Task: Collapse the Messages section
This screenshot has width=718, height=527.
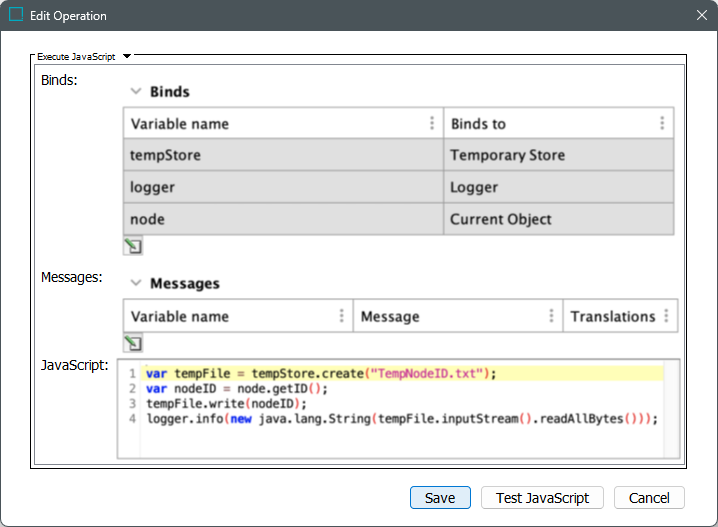Action: click(136, 283)
